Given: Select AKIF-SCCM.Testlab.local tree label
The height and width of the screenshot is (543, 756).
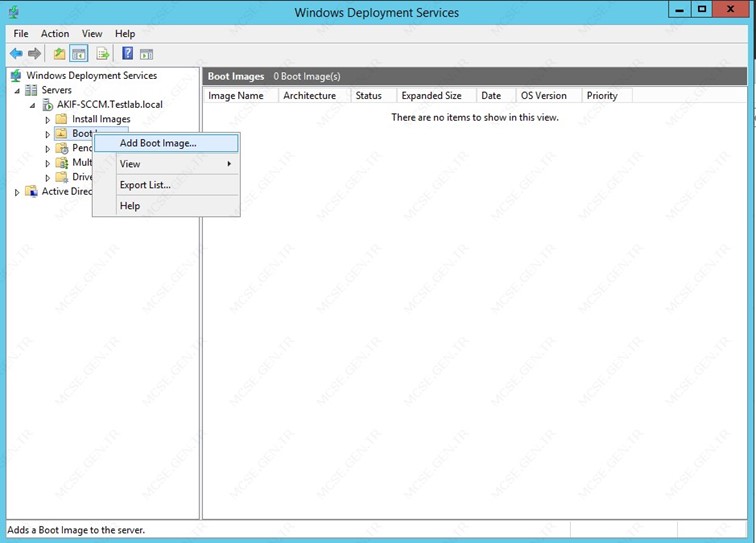Looking at the screenshot, I should point(109,104).
